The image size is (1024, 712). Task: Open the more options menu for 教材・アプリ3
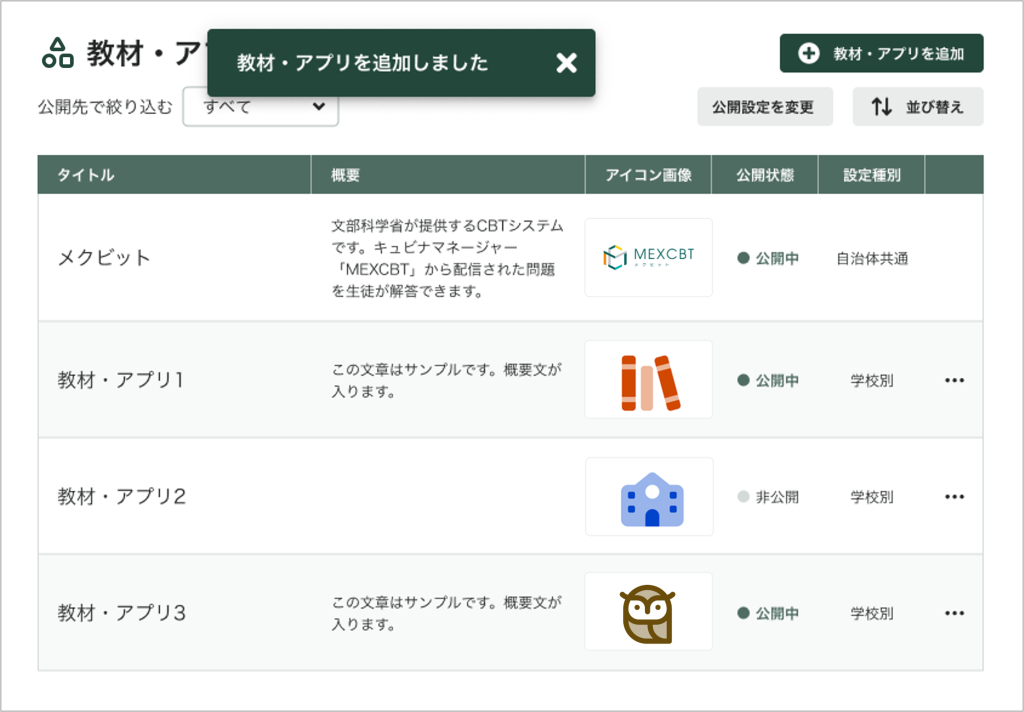(x=954, y=613)
